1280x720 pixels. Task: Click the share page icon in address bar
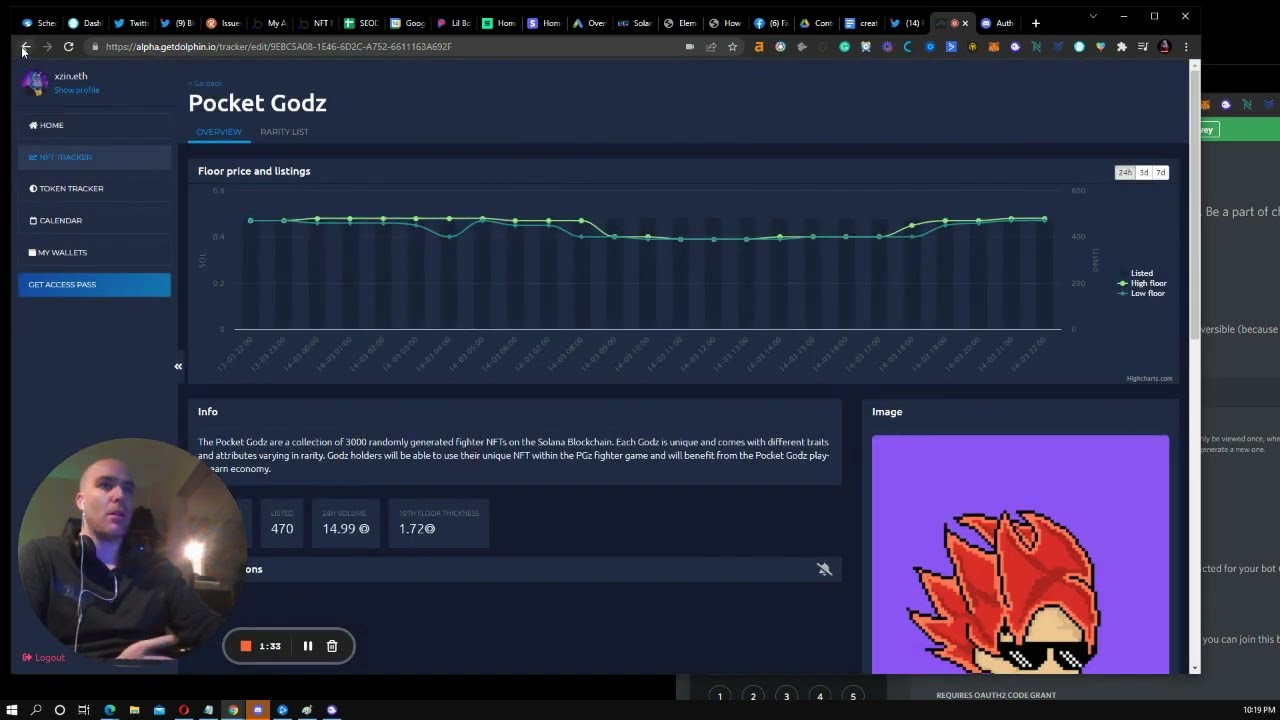tap(711, 47)
